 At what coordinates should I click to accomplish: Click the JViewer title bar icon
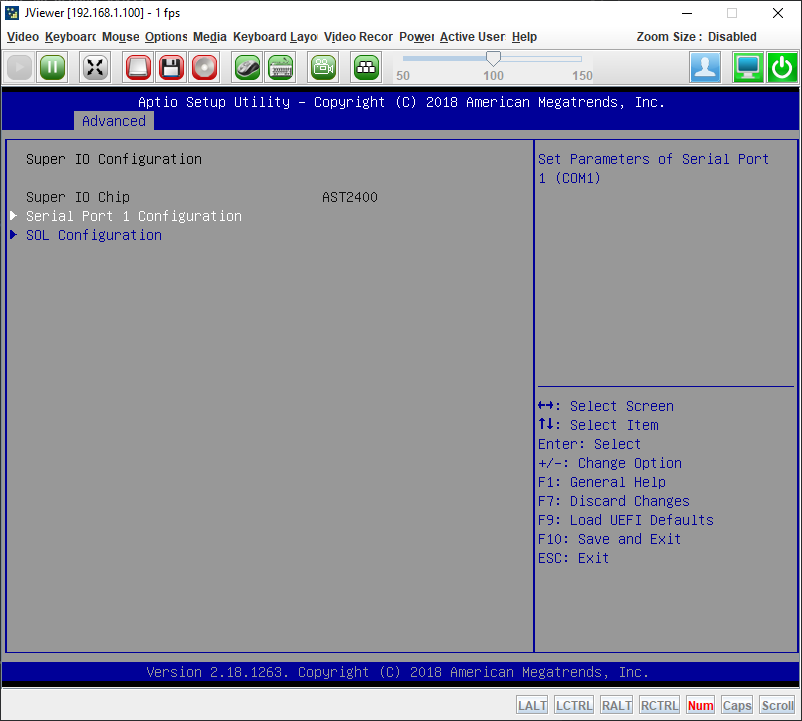(x=12, y=13)
